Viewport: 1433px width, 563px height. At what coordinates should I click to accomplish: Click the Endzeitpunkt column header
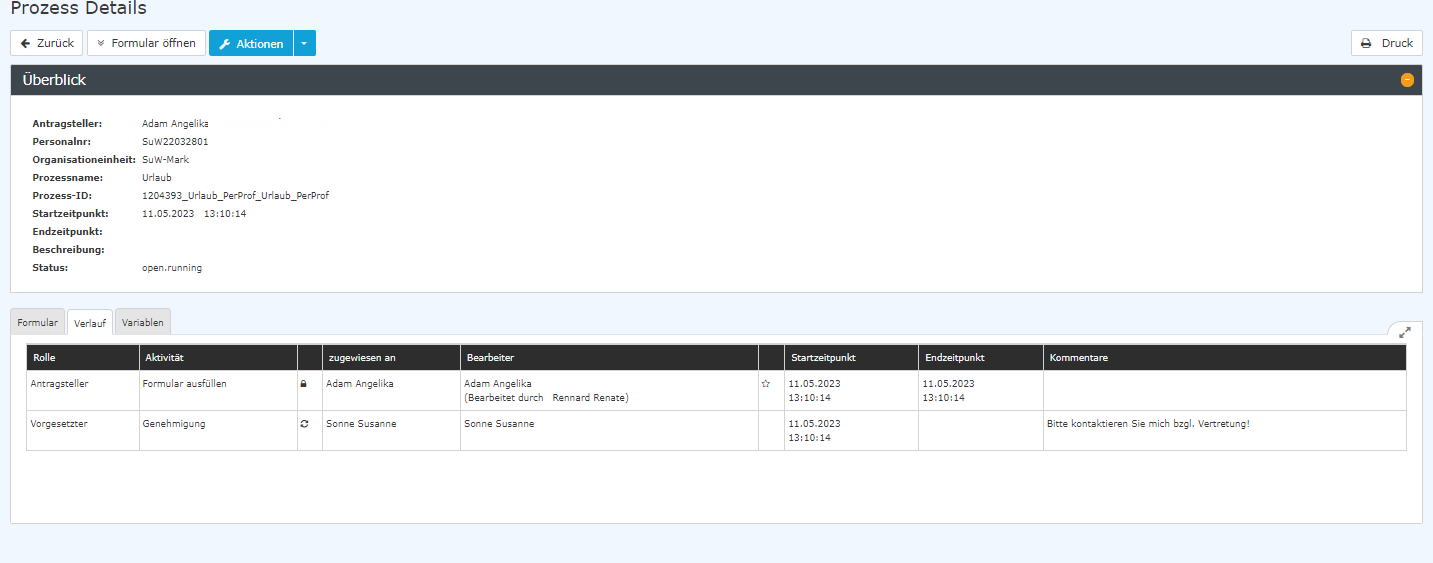click(x=955, y=358)
